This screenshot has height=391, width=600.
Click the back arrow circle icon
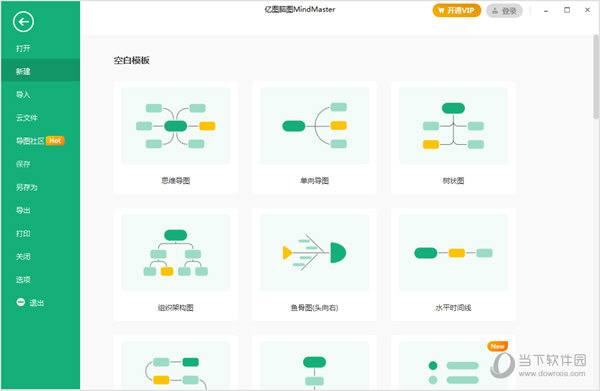pos(23,22)
